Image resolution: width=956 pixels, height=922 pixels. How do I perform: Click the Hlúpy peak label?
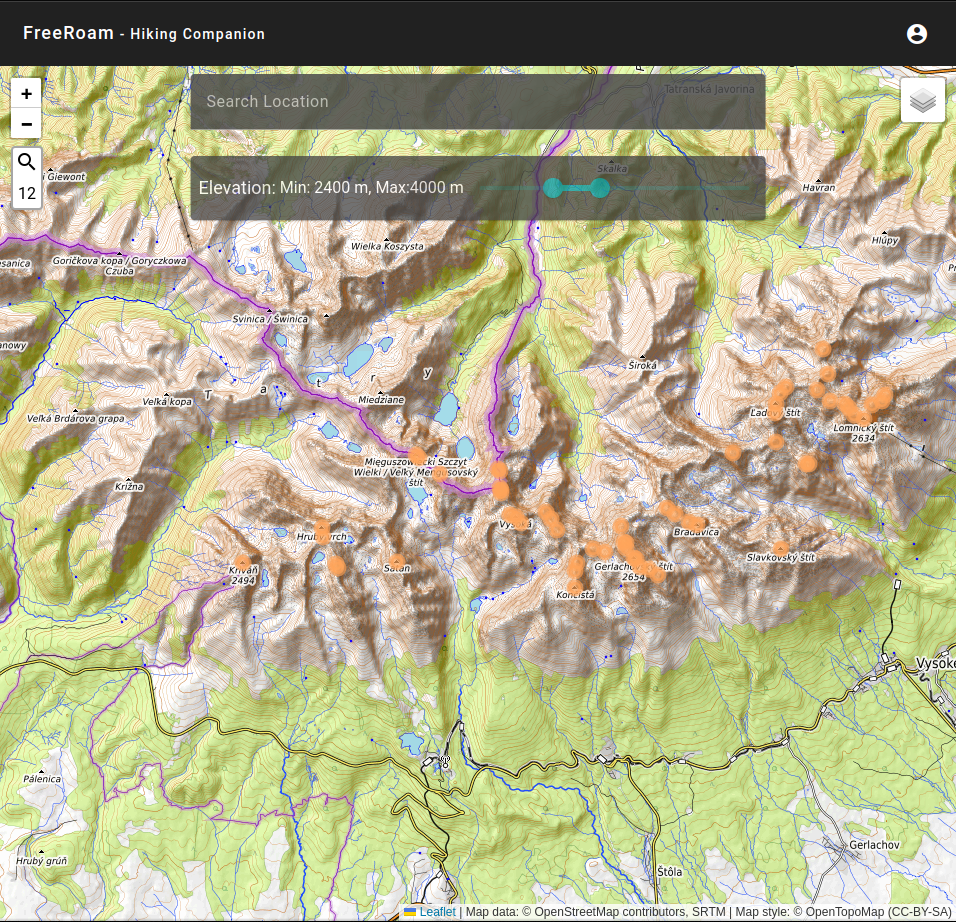[x=885, y=240]
